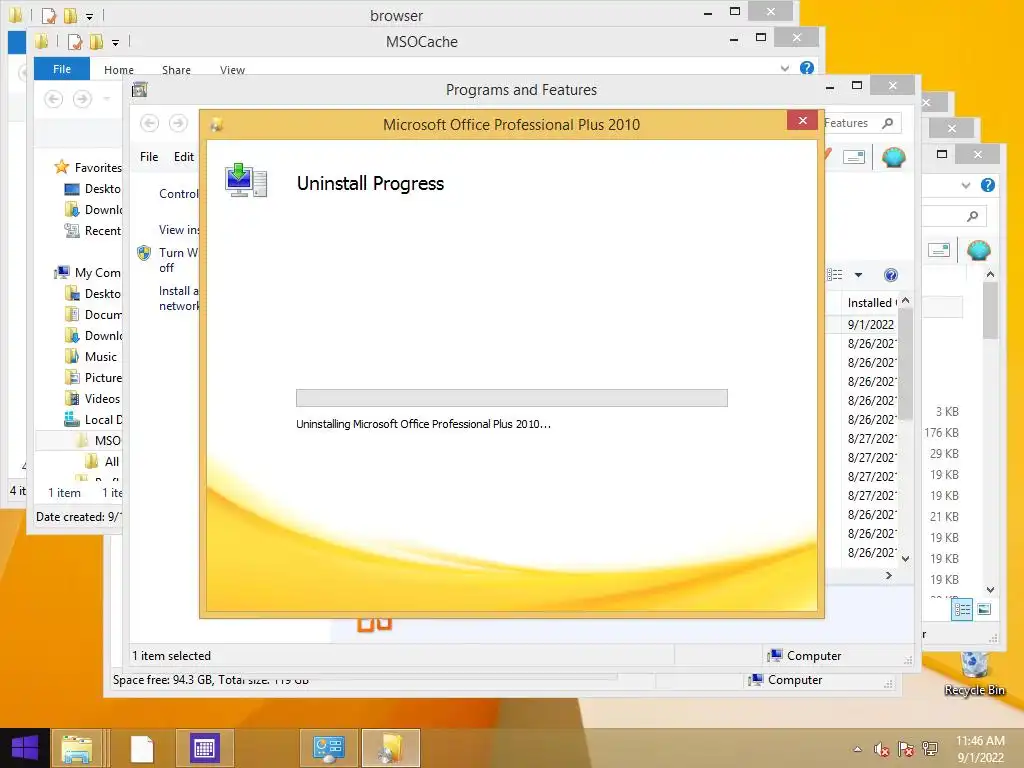The height and width of the screenshot is (768, 1024).
Task: Open the File tab in MSOCache window
Action: point(62,69)
